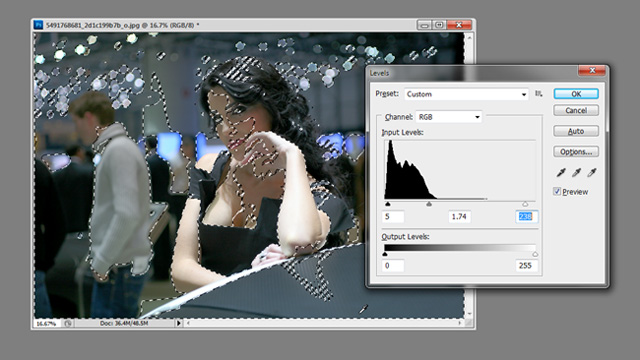The image size is (640, 360).
Task: Click the gamma field showing 1.74
Action: (x=460, y=217)
